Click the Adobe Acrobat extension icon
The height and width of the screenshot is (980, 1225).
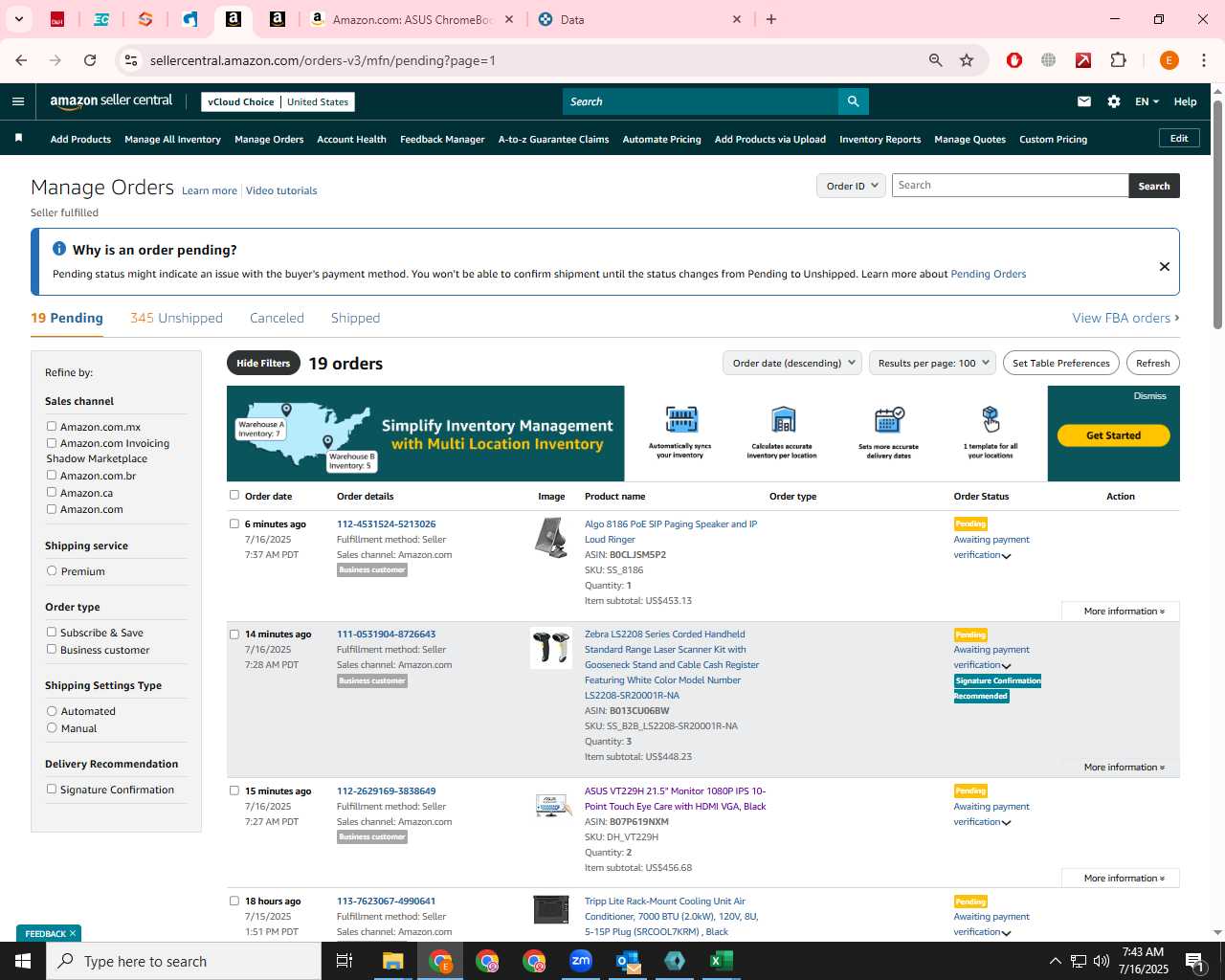1083,60
